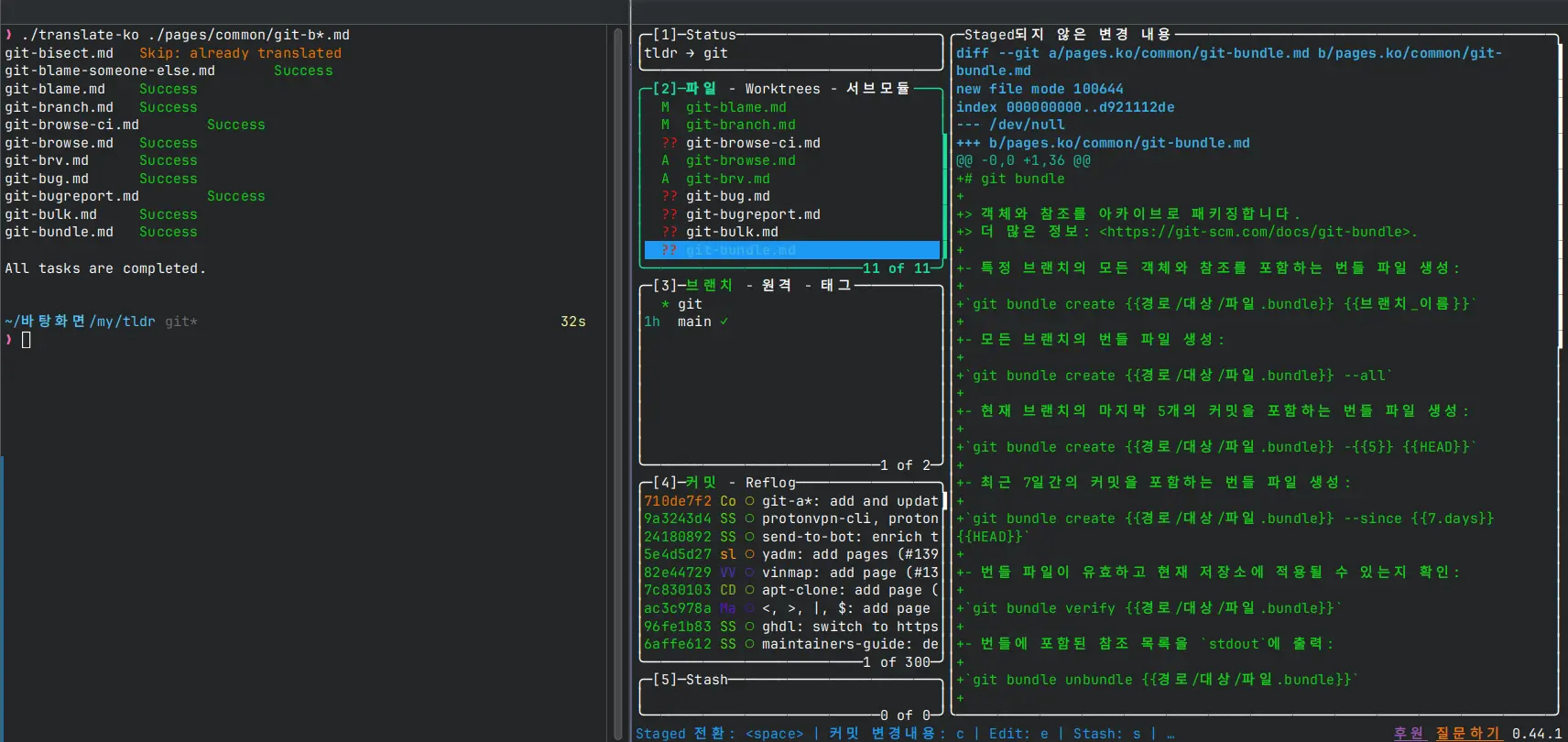1568x742 pixels.
Task: Select git-blame.md in the files list
Action: click(x=791, y=107)
